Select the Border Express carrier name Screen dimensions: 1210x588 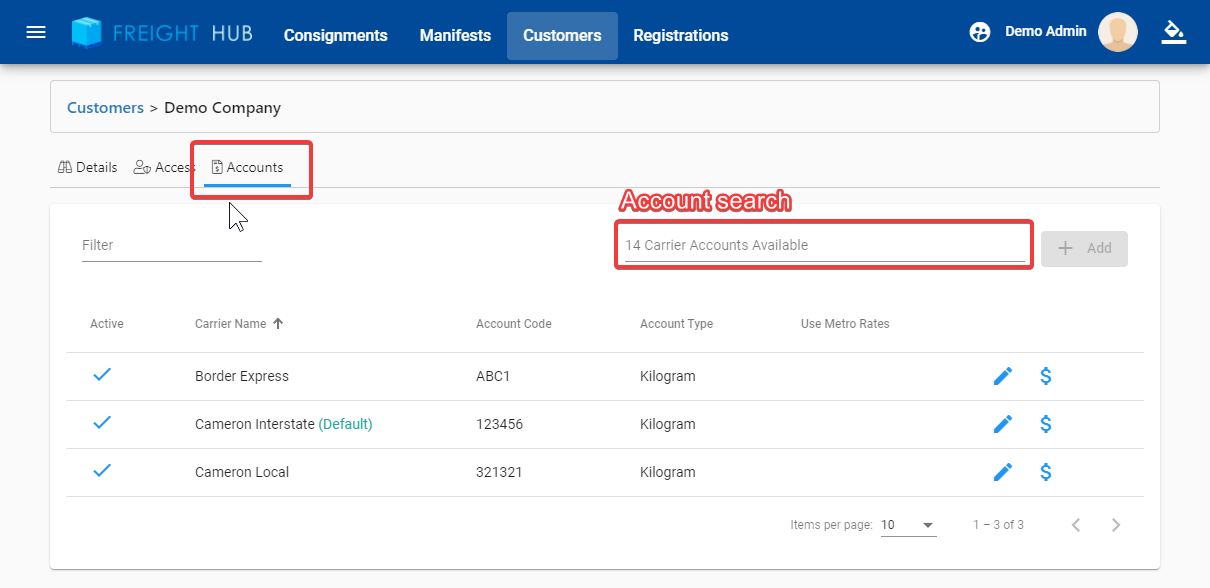click(x=242, y=376)
